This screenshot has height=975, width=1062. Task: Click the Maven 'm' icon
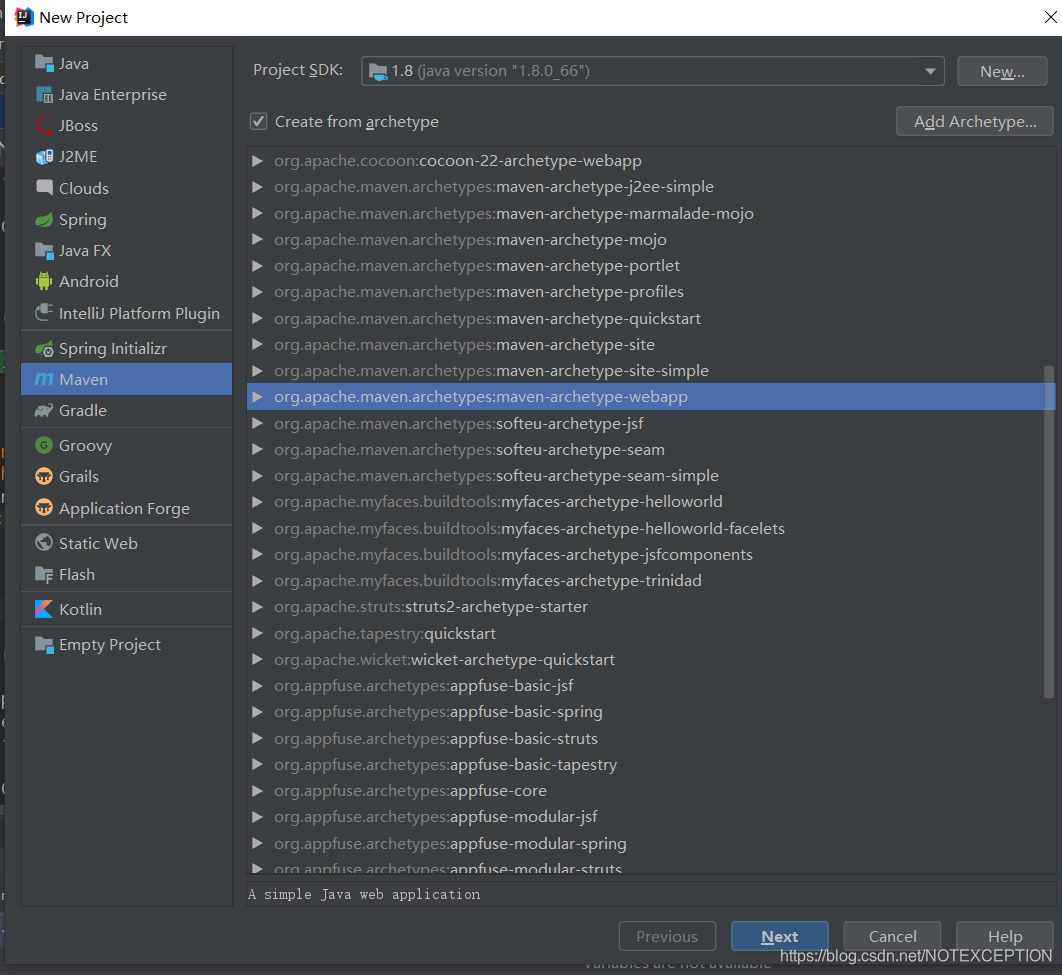[44, 379]
